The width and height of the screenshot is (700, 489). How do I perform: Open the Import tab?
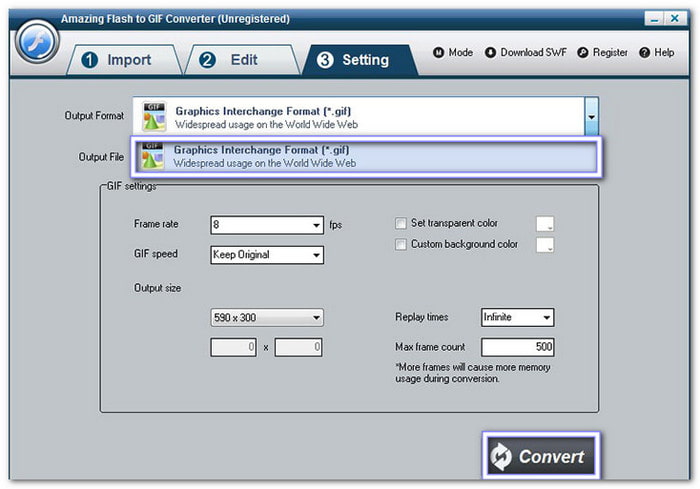point(124,60)
